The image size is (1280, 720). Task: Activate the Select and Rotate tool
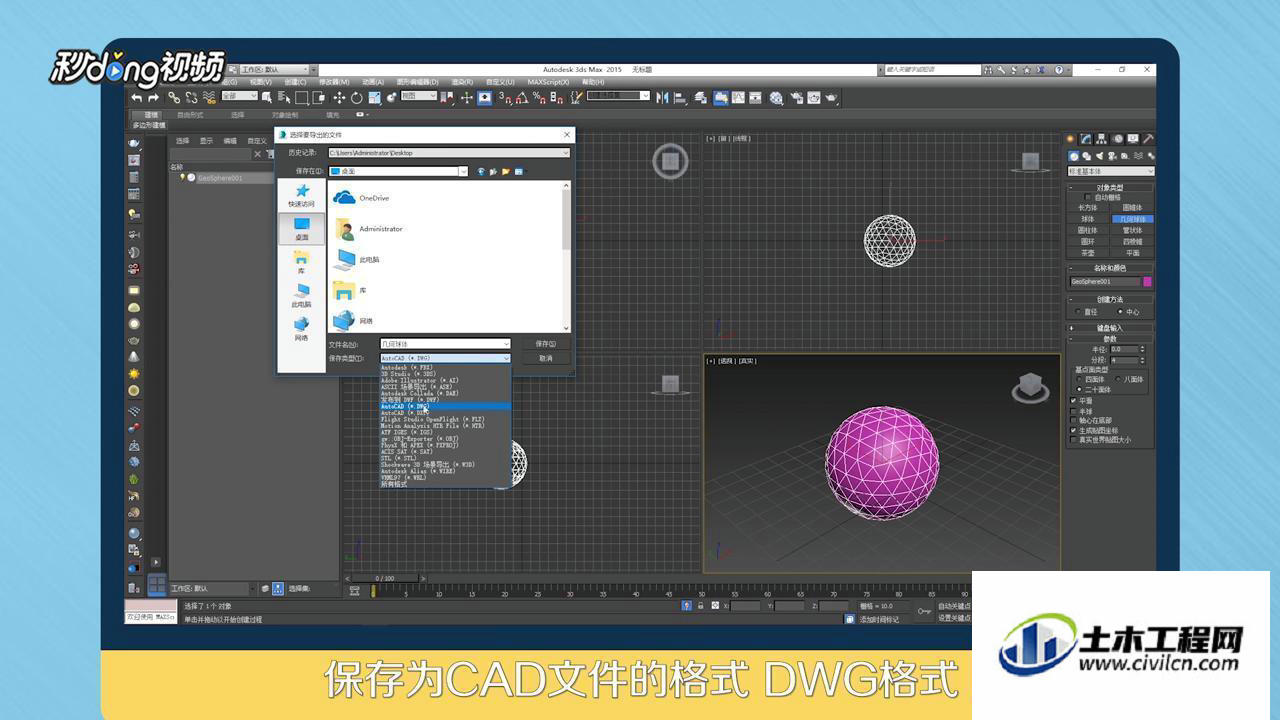(356, 97)
